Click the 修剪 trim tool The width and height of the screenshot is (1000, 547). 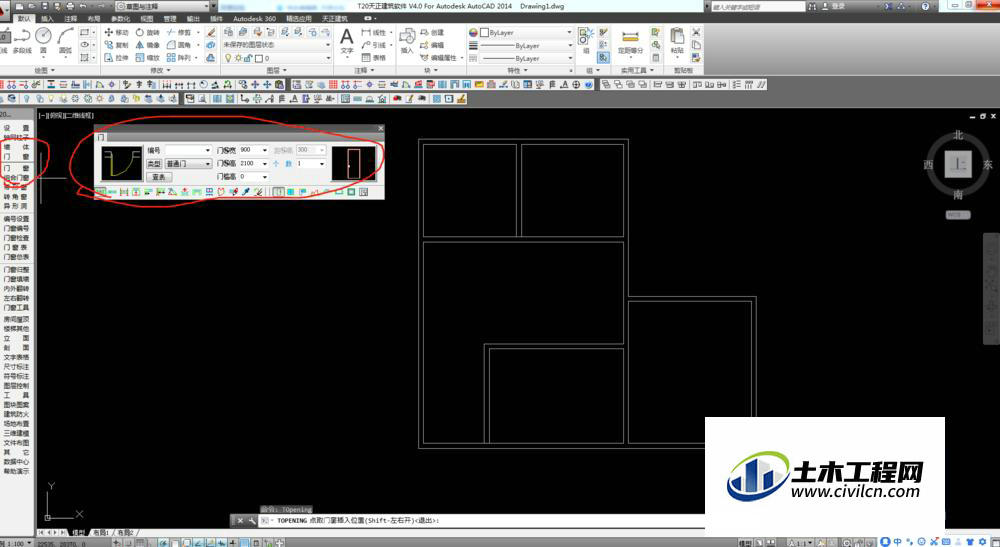tap(179, 32)
